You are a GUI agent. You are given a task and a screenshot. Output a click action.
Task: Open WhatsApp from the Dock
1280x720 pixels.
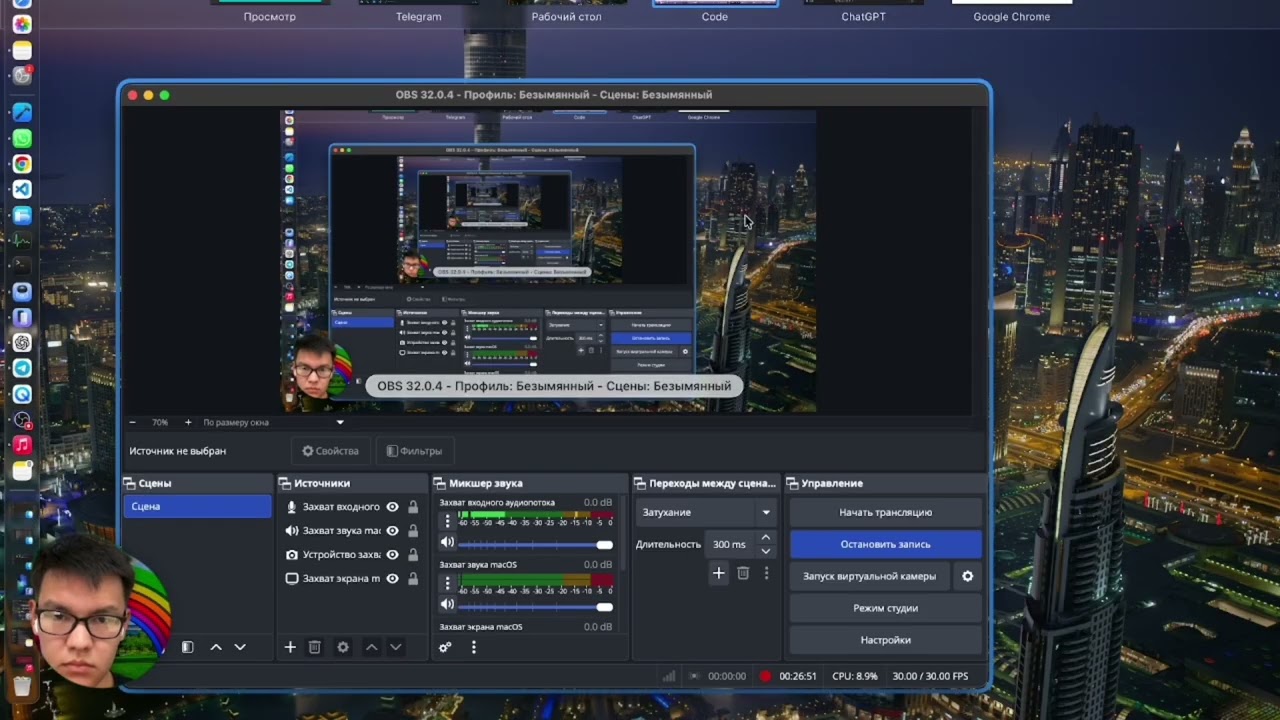pyautogui.click(x=21, y=138)
